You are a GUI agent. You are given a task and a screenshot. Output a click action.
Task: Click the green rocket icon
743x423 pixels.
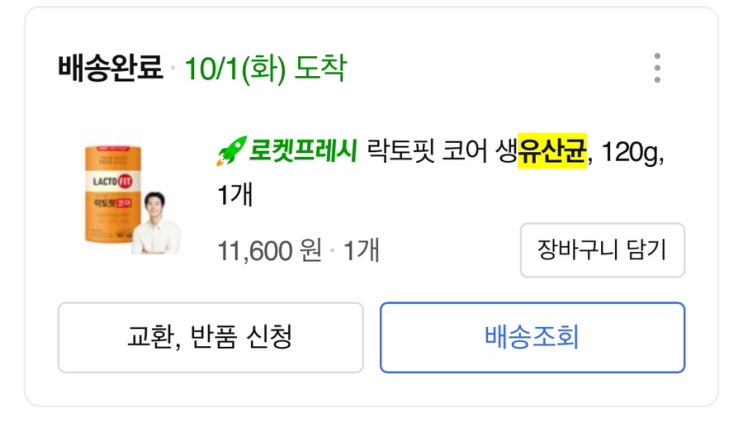231,153
